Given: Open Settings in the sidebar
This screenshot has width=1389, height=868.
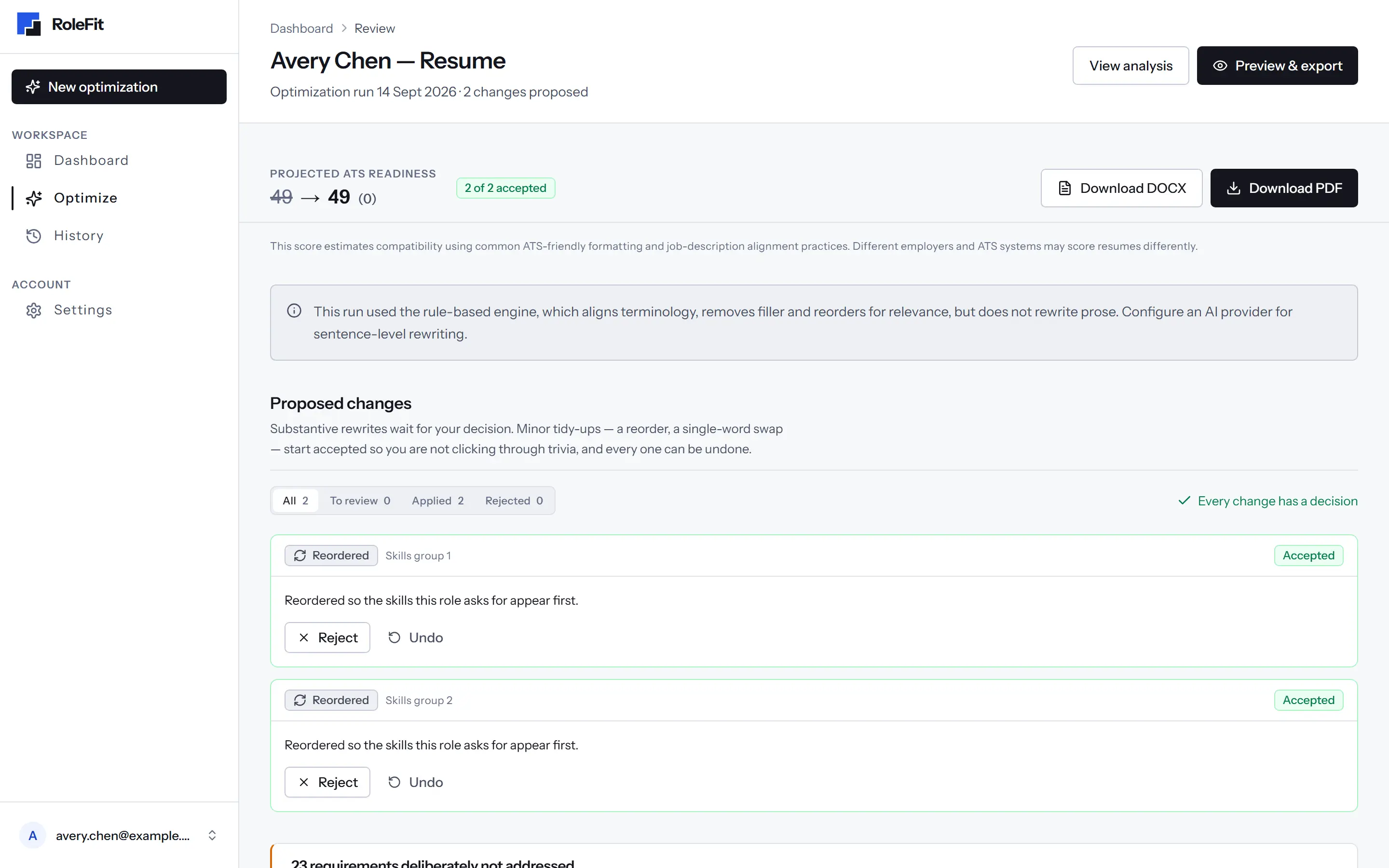Looking at the screenshot, I should point(119,310).
